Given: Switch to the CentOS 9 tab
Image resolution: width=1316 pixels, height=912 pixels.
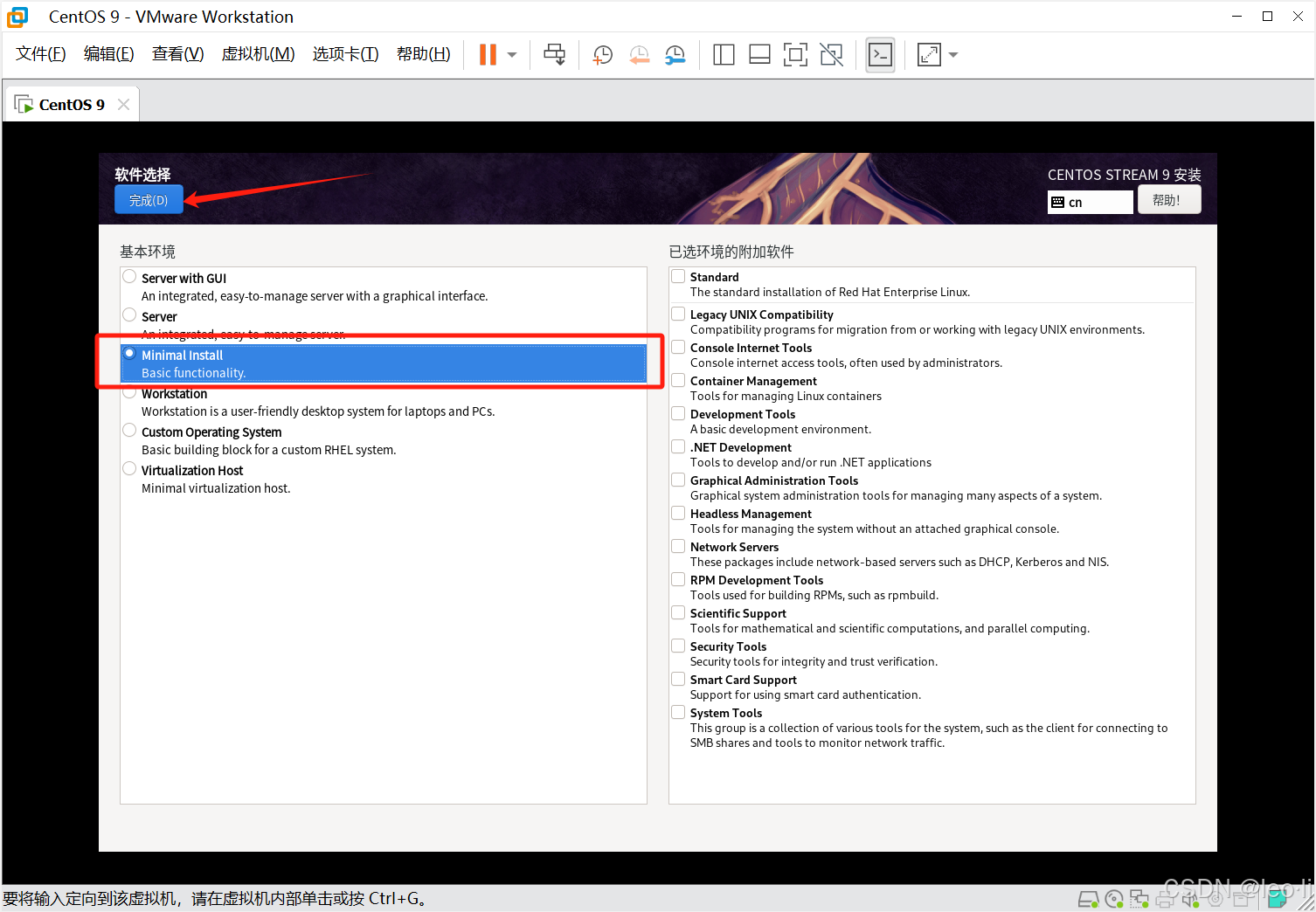Looking at the screenshot, I should tap(72, 105).
